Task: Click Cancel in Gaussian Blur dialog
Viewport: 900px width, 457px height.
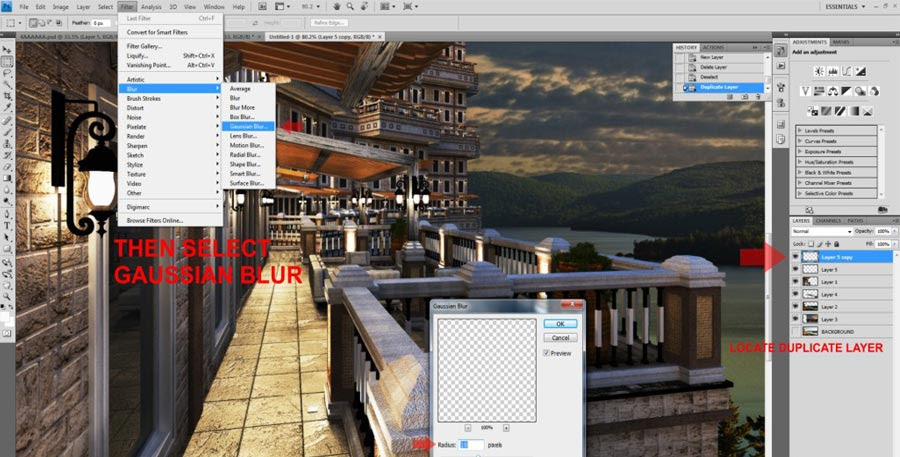Action: tap(560, 338)
